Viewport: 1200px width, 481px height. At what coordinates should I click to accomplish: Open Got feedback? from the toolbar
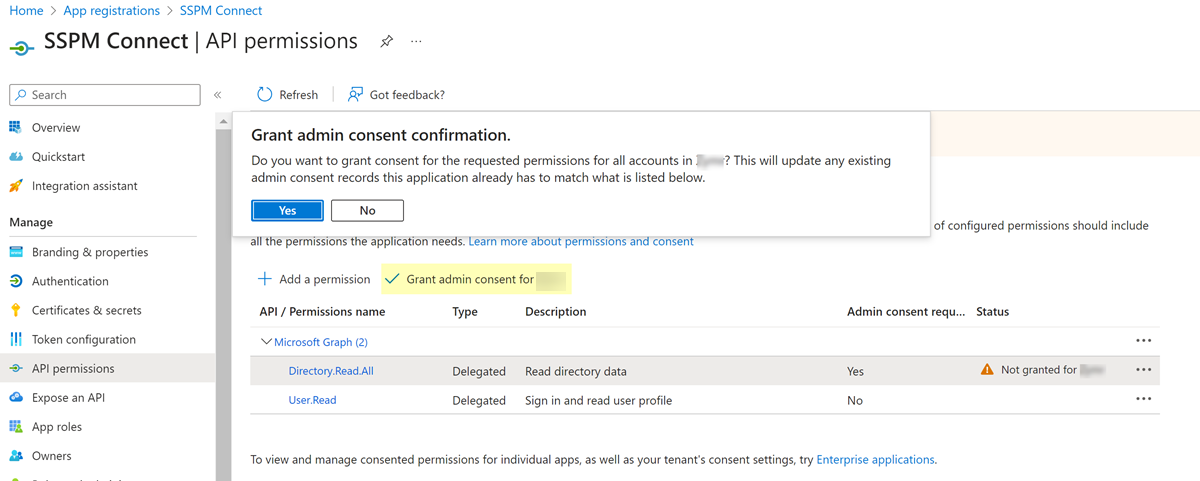tap(396, 95)
